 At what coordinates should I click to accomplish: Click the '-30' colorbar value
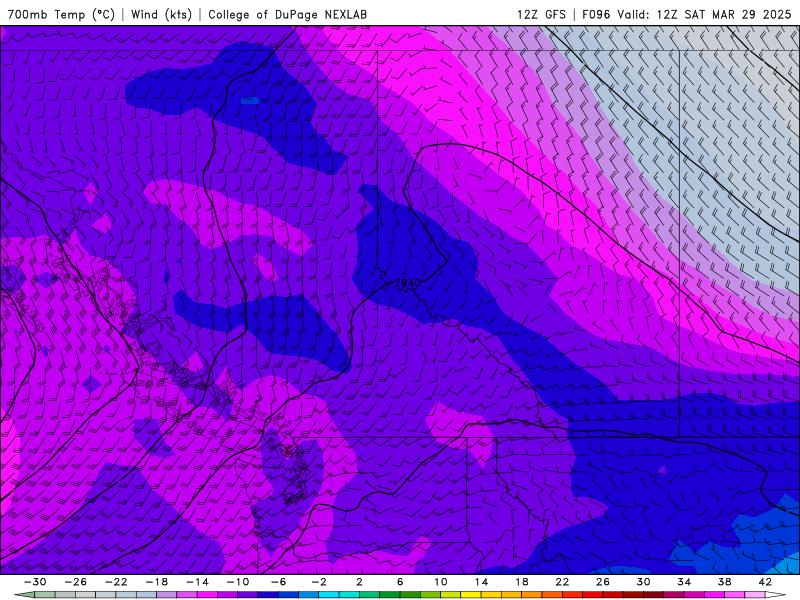[35, 582]
